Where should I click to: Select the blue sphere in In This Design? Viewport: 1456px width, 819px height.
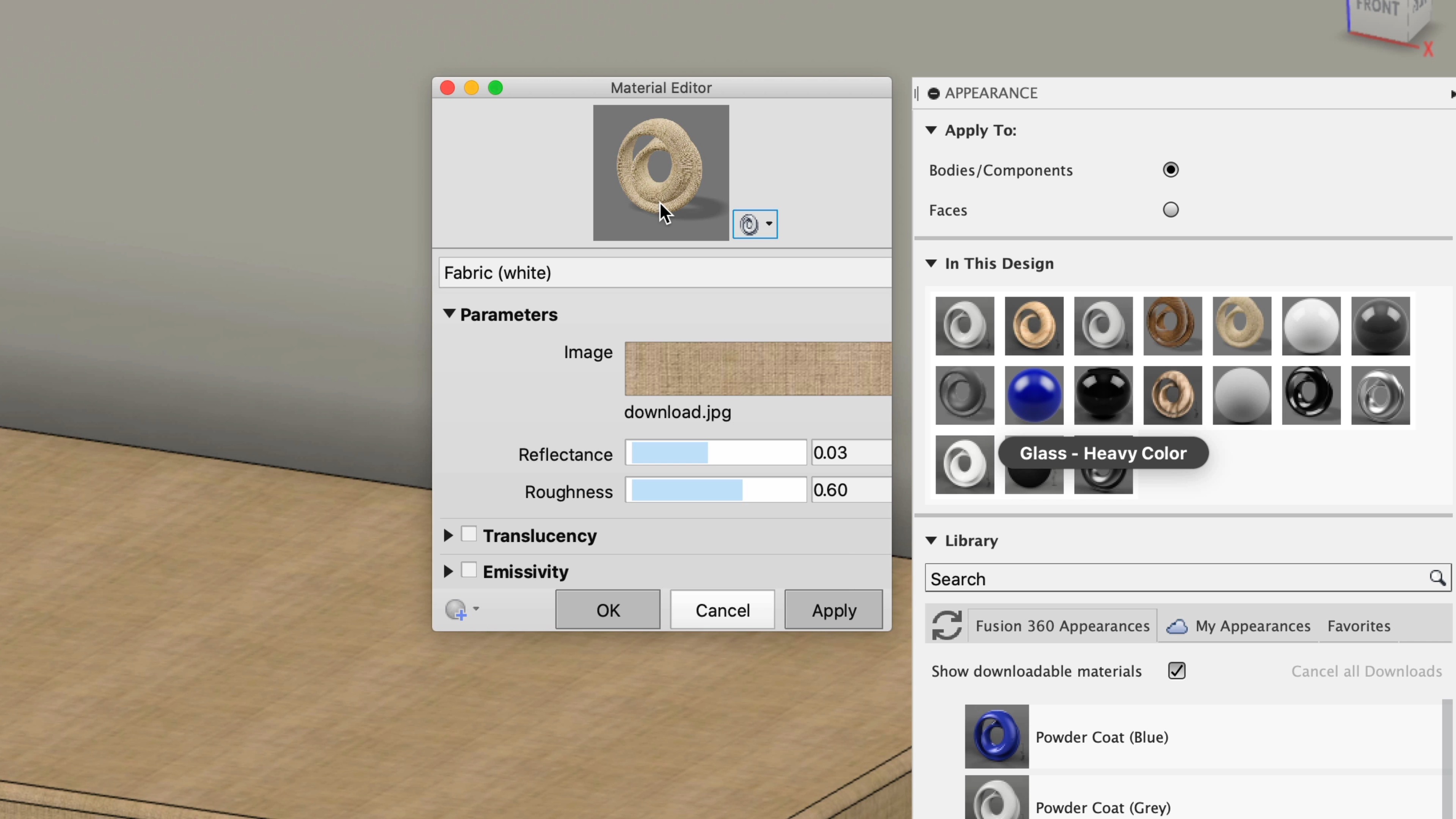pyautogui.click(x=1034, y=395)
